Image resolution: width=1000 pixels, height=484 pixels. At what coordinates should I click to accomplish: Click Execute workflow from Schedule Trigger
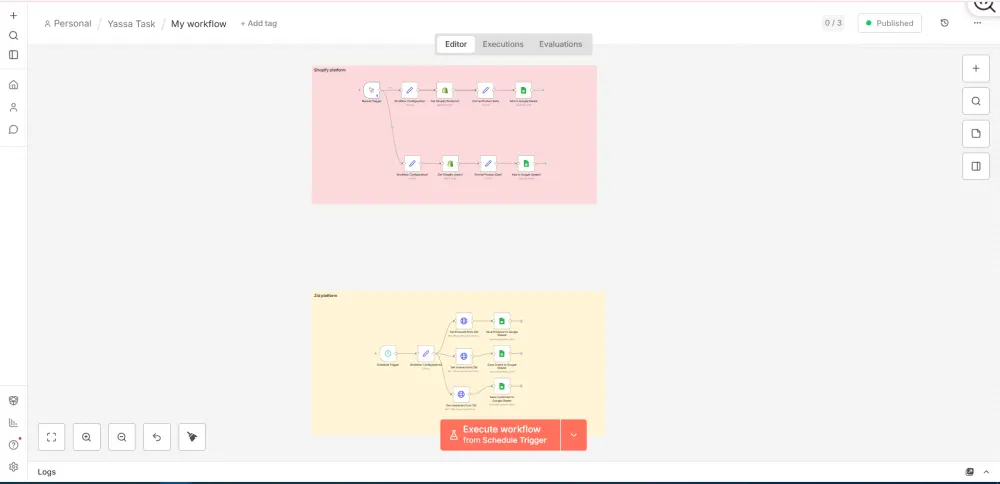coord(500,435)
